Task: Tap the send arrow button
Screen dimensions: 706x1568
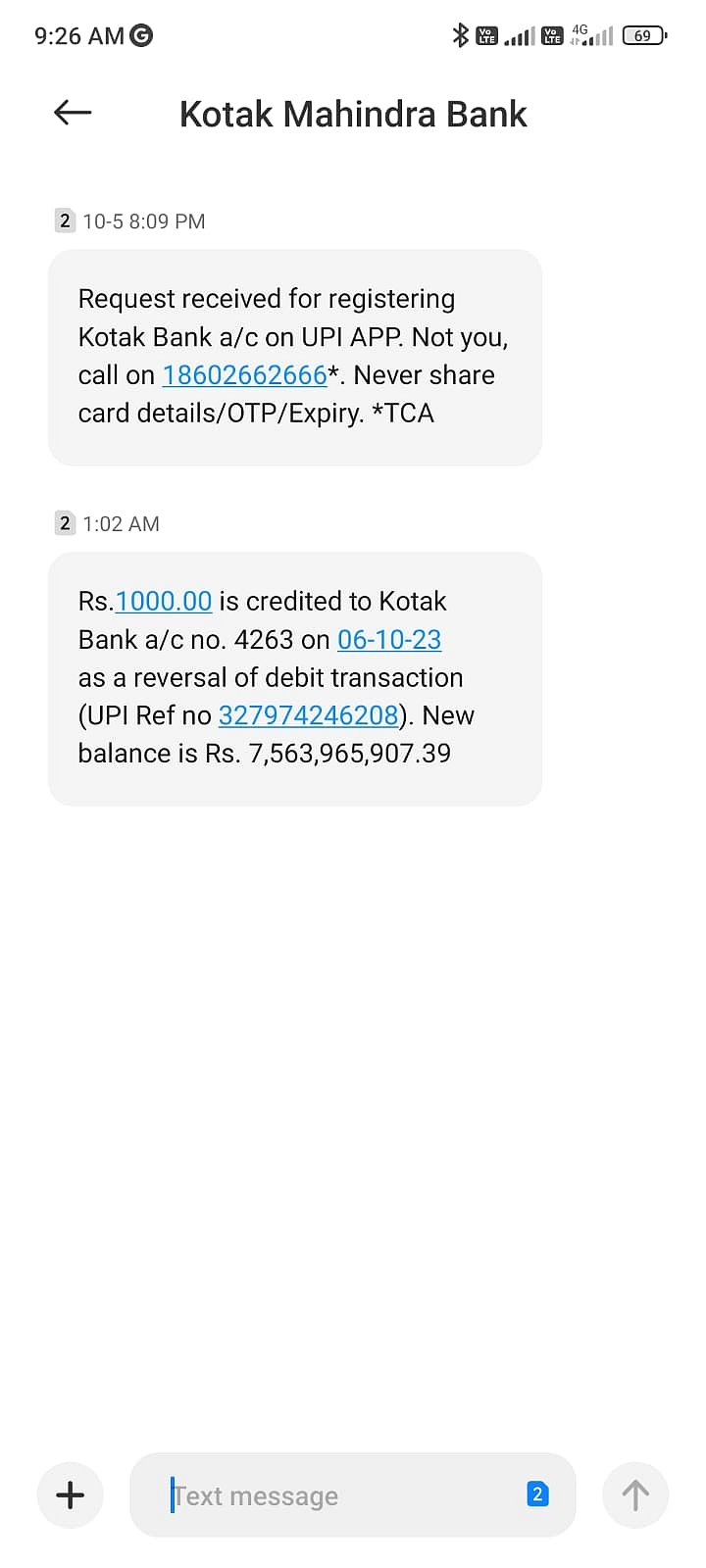Action: pos(635,1494)
